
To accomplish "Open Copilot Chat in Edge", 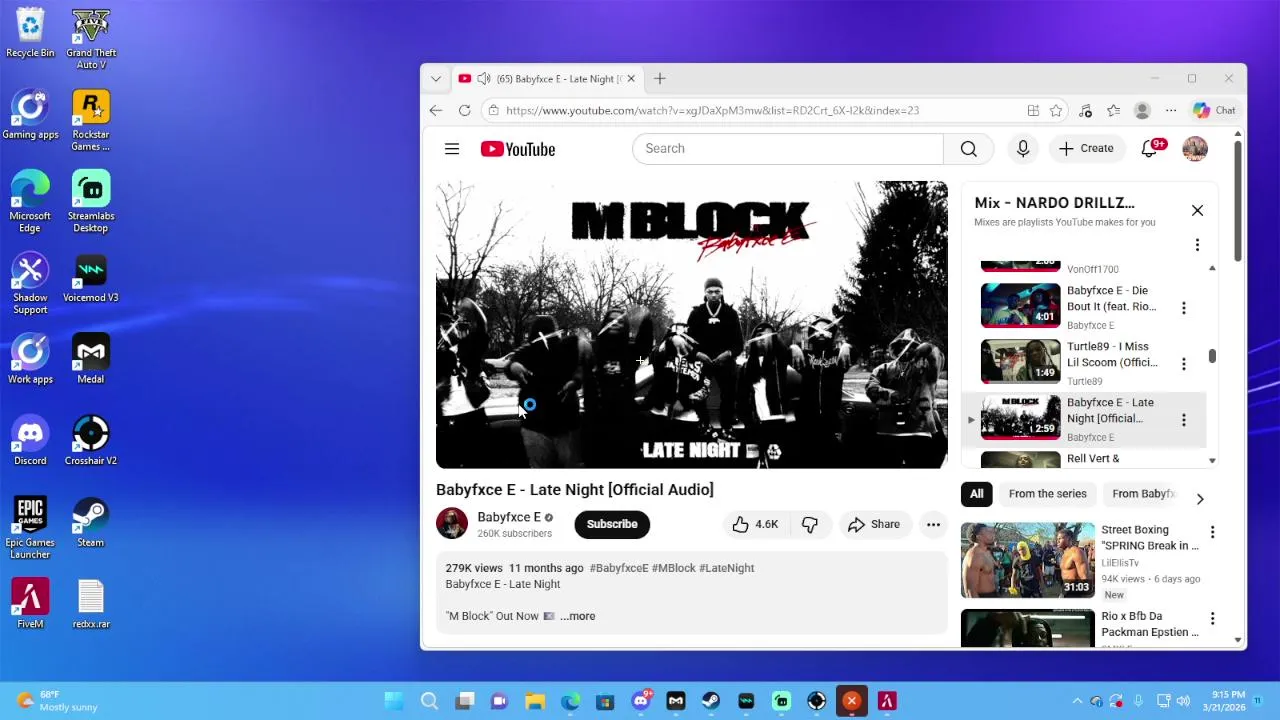I will 1213,111.
